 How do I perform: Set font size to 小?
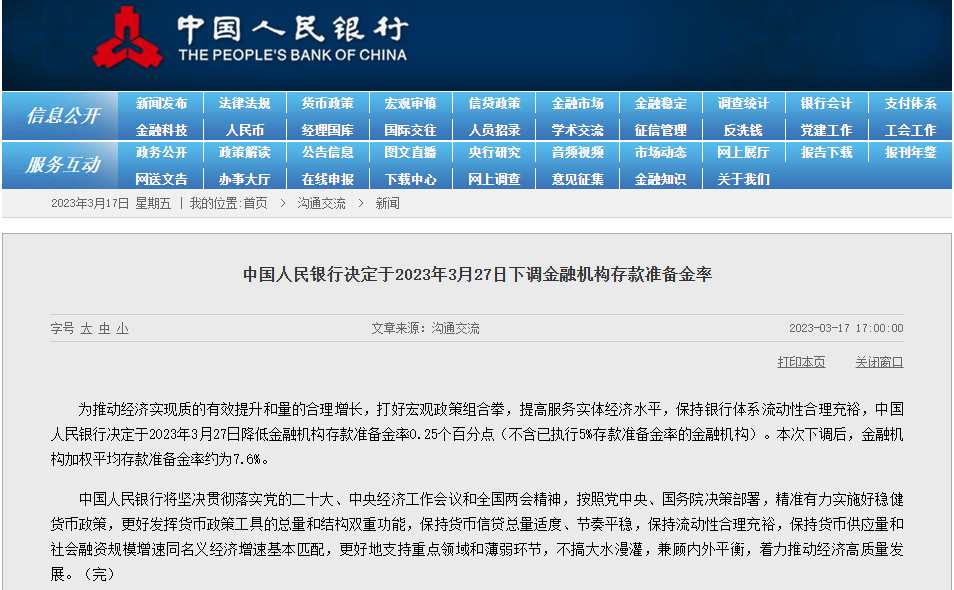coord(123,328)
